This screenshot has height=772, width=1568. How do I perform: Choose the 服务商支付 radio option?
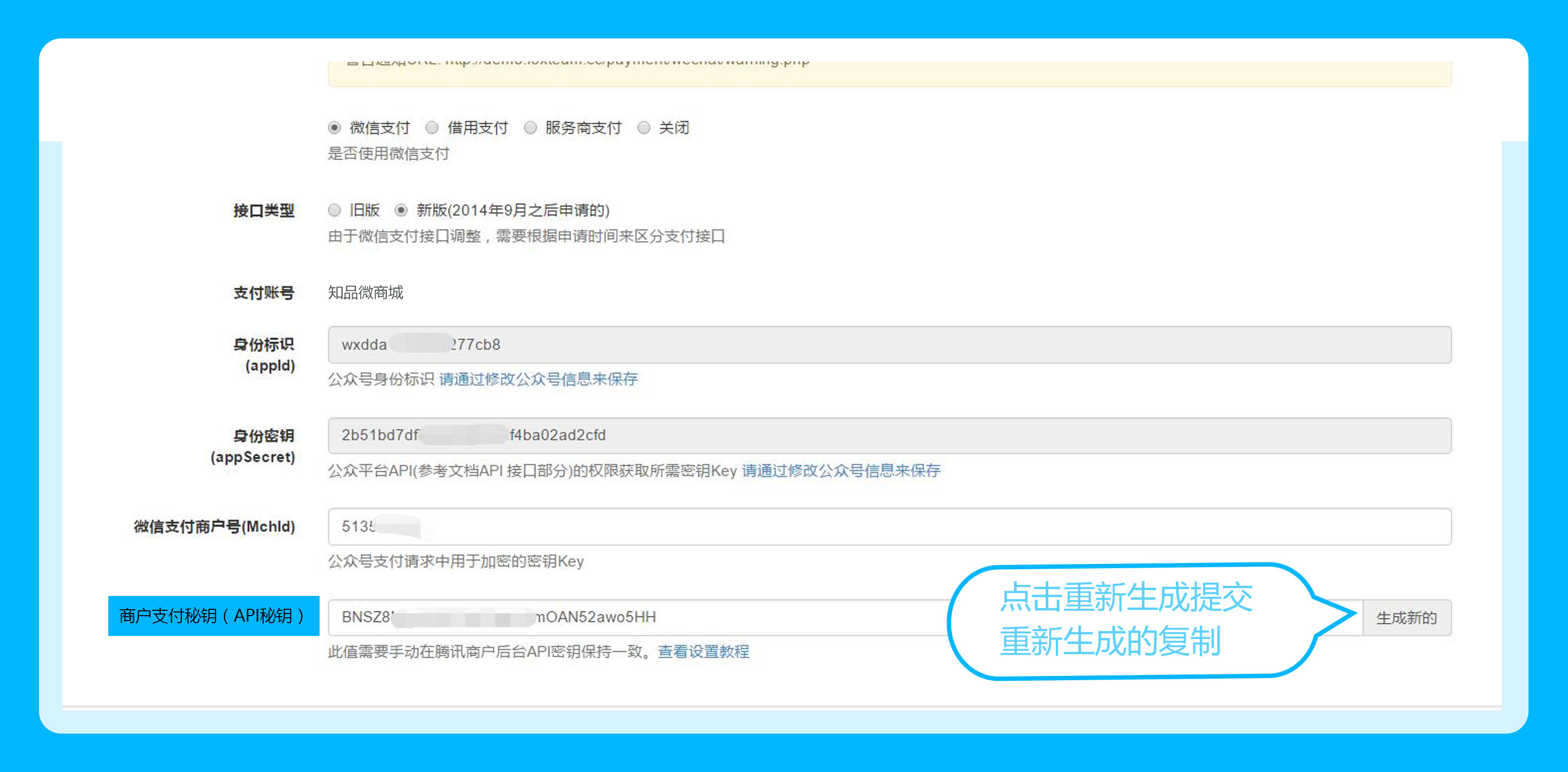click(530, 128)
